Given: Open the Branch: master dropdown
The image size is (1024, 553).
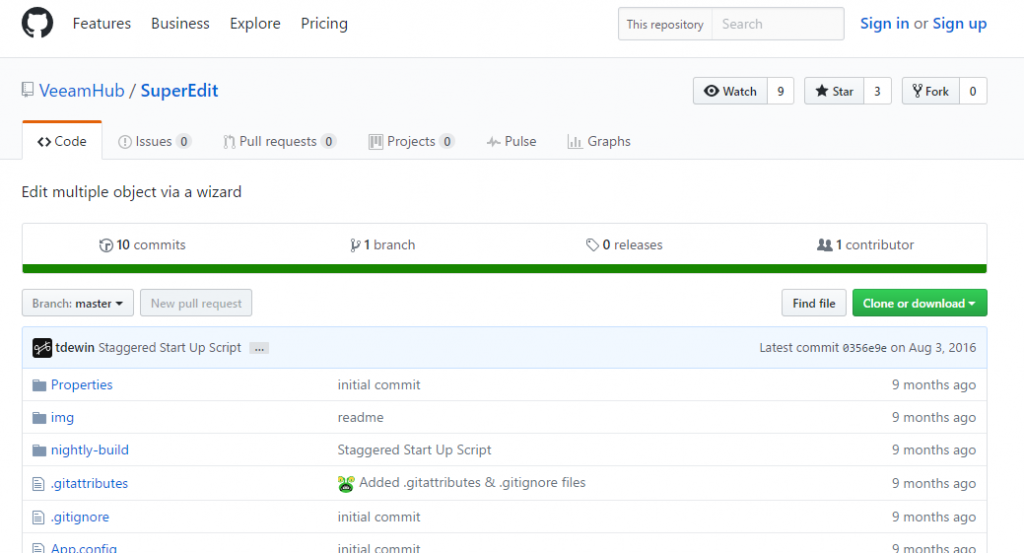Looking at the screenshot, I should [78, 303].
